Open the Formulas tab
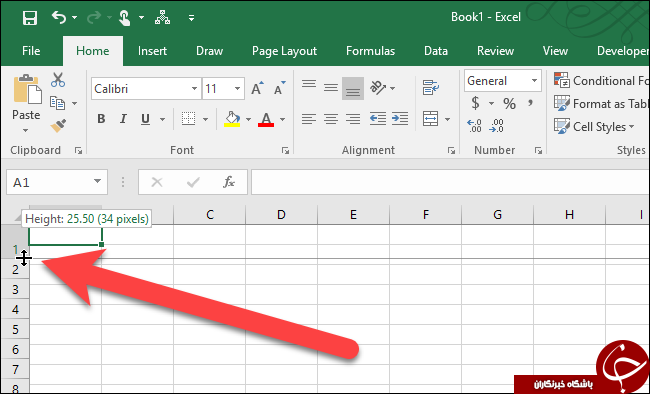This screenshot has height=394, width=650. click(x=370, y=51)
